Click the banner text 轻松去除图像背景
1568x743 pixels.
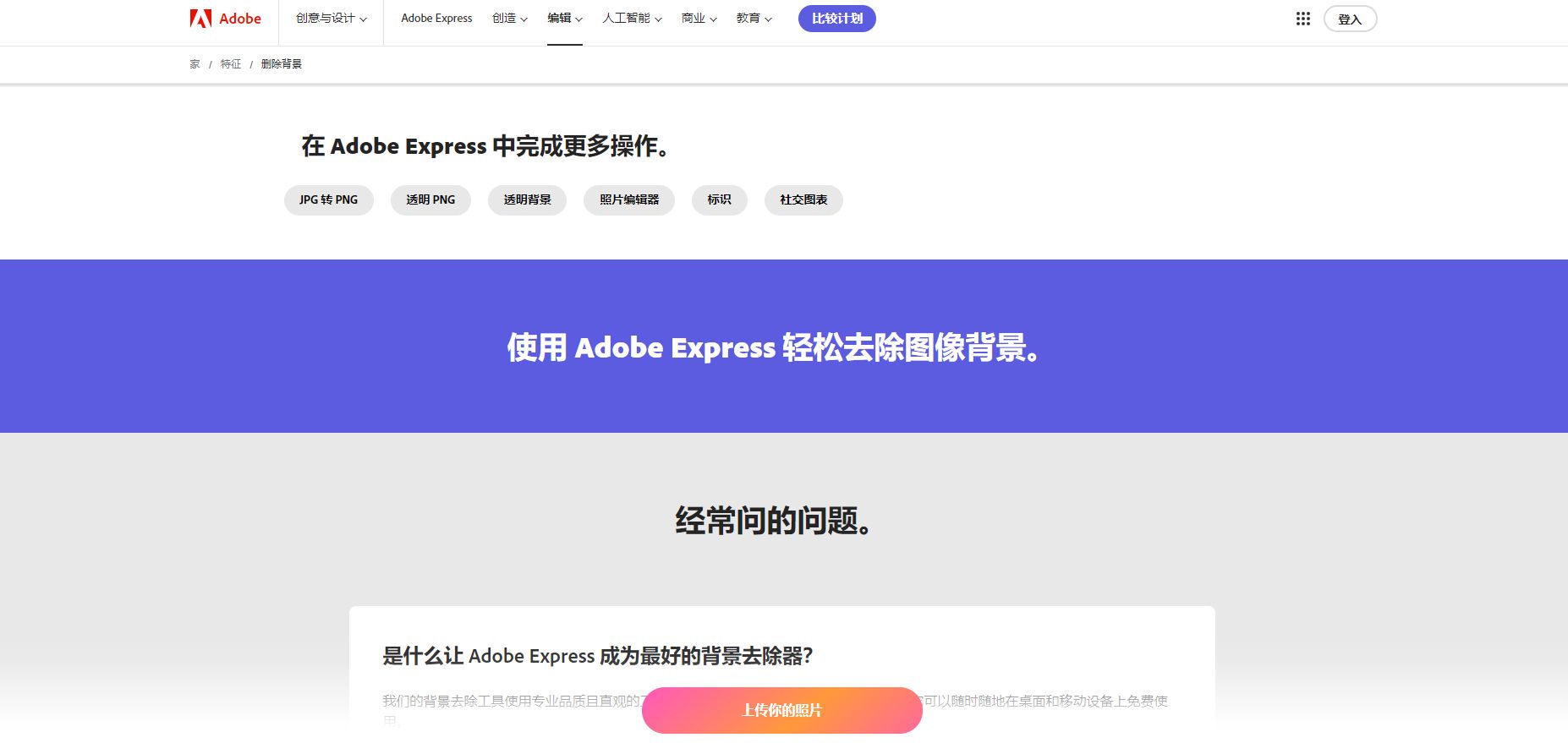coord(912,347)
